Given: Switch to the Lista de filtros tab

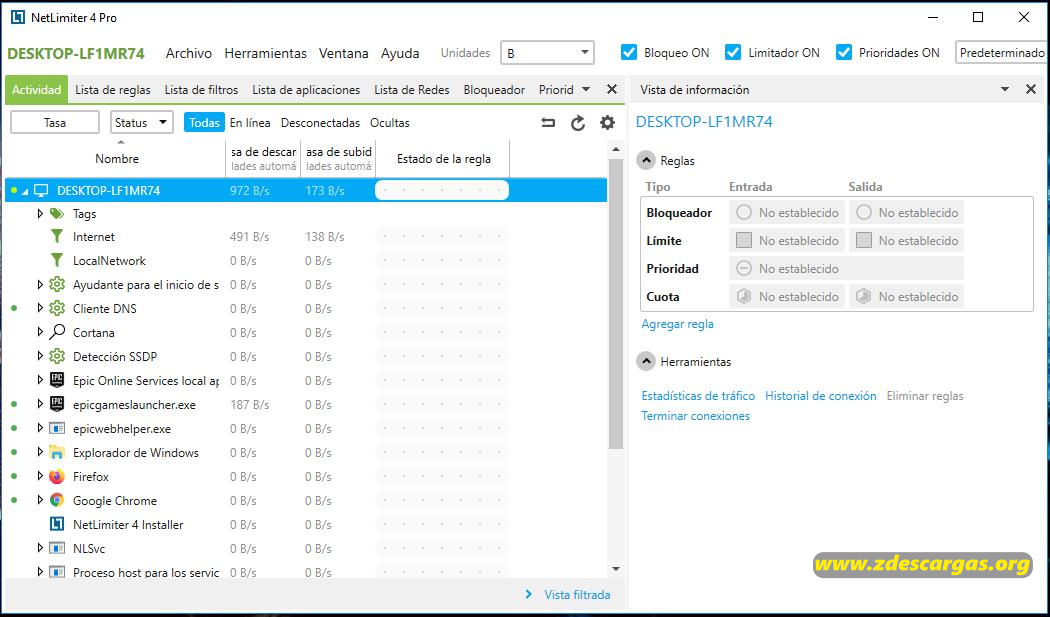Looking at the screenshot, I should (x=202, y=90).
